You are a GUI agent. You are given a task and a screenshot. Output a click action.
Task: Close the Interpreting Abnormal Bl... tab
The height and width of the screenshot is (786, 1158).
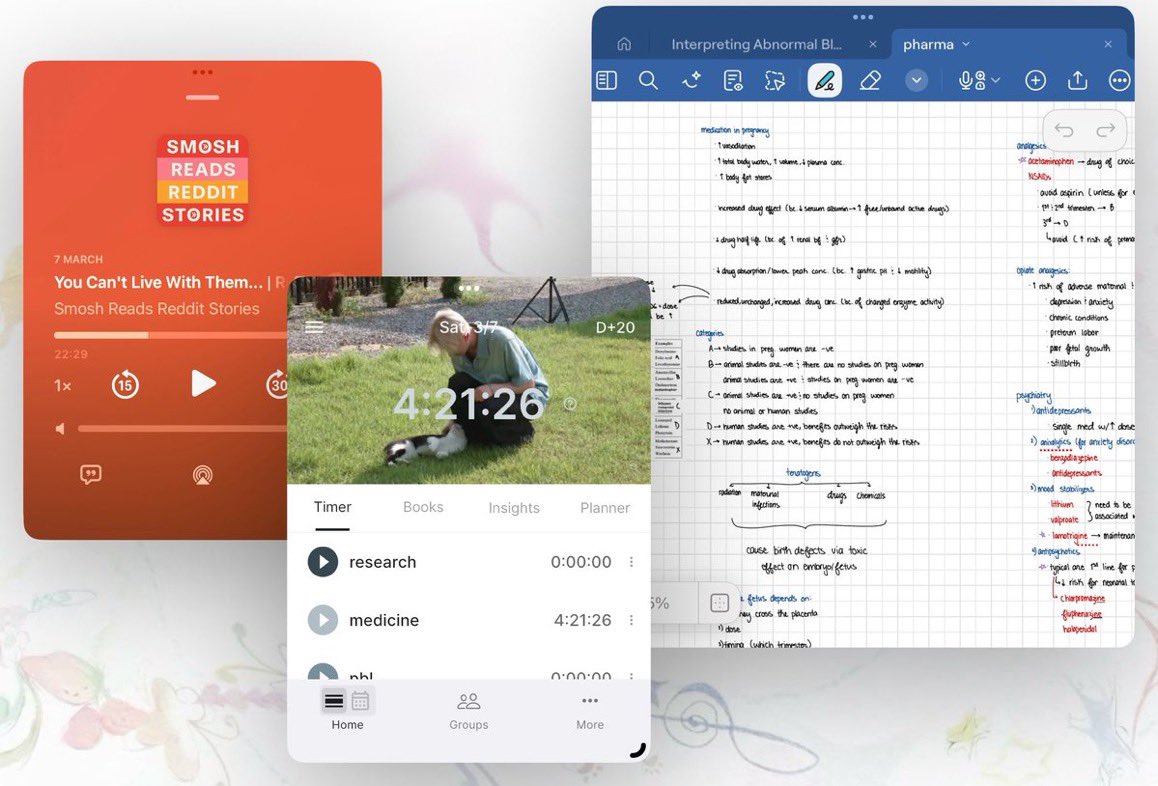[x=873, y=44]
